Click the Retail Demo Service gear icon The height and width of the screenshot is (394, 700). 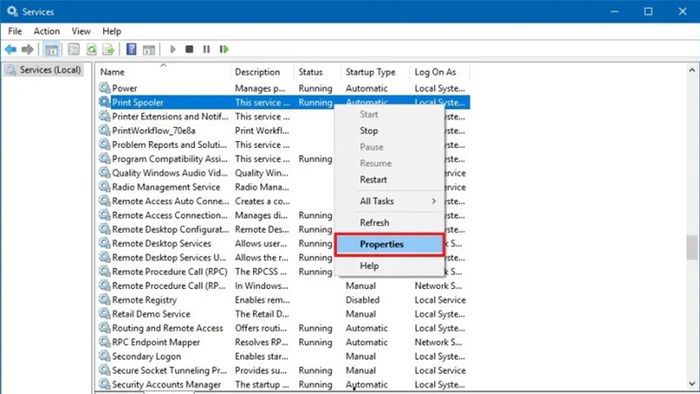click(104, 314)
